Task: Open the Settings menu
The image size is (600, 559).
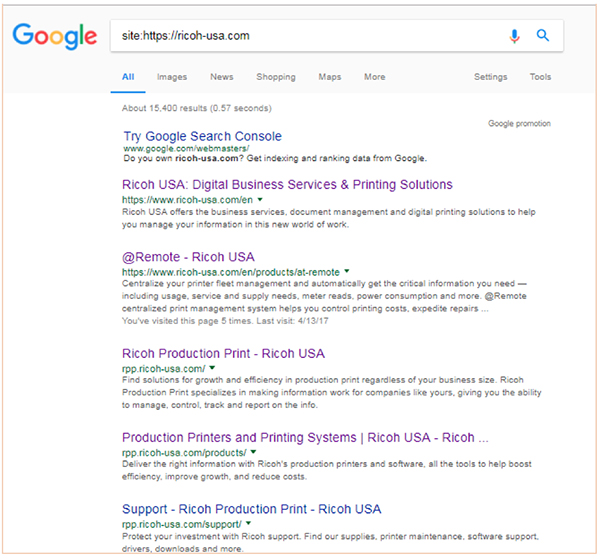Action: [490, 77]
